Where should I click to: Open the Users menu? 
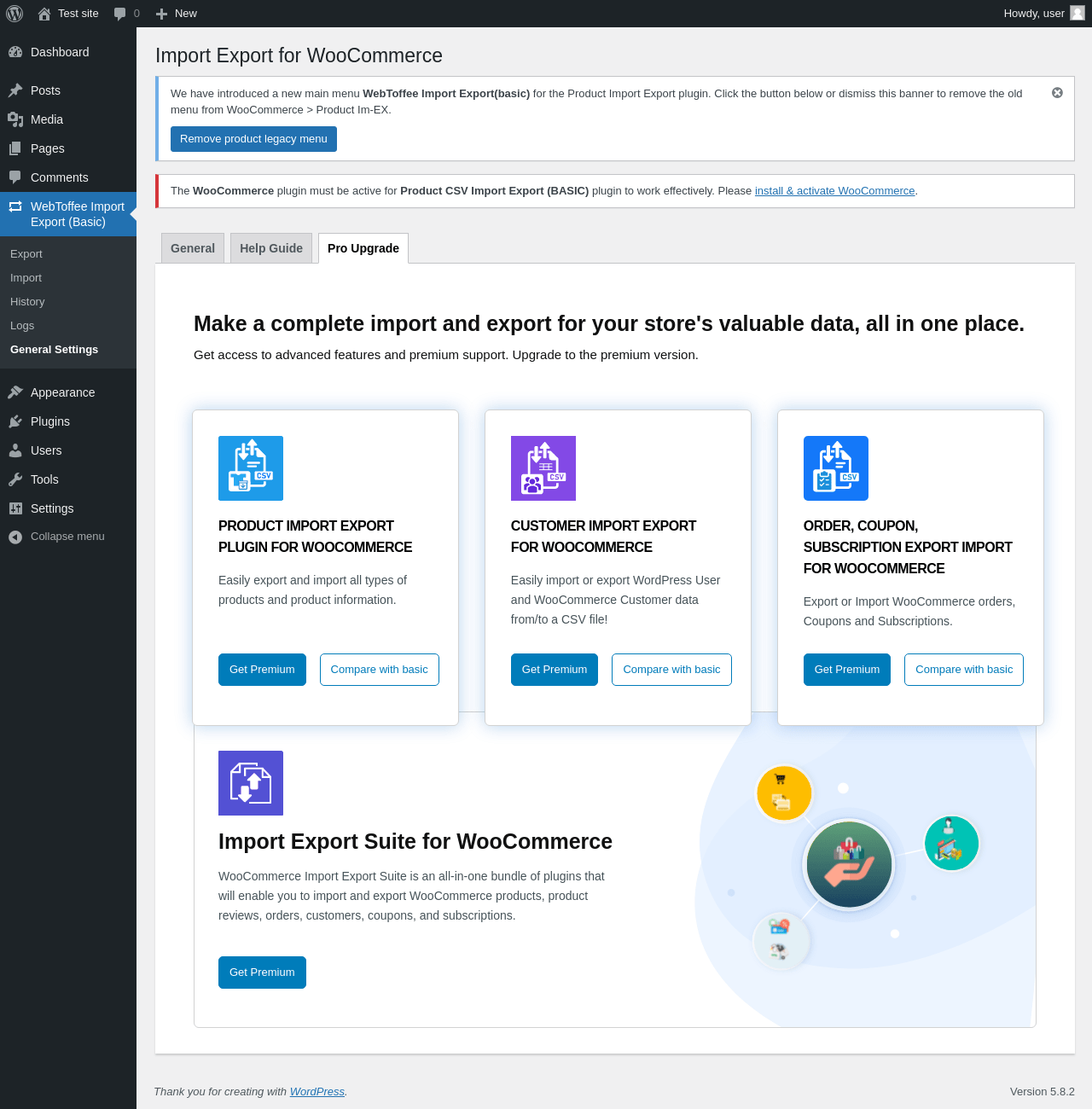(68, 450)
